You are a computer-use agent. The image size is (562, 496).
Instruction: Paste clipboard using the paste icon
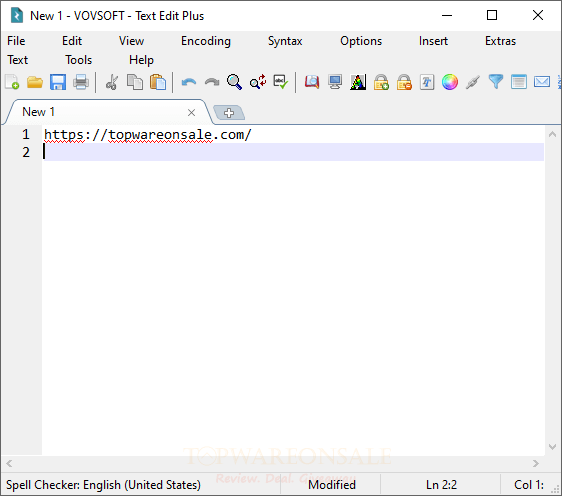(158, 82)
